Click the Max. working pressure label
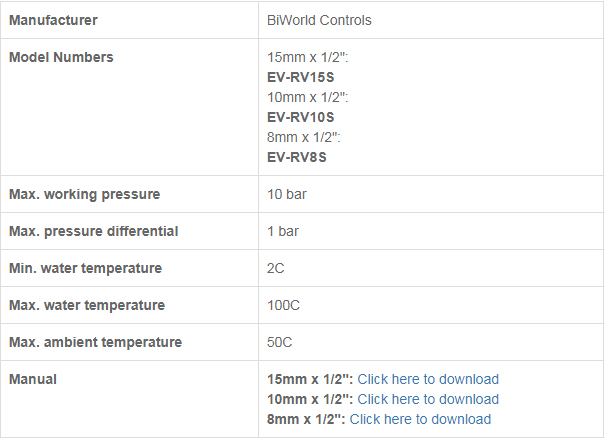The height and width of the screenshot is (439, 605). 84,194
